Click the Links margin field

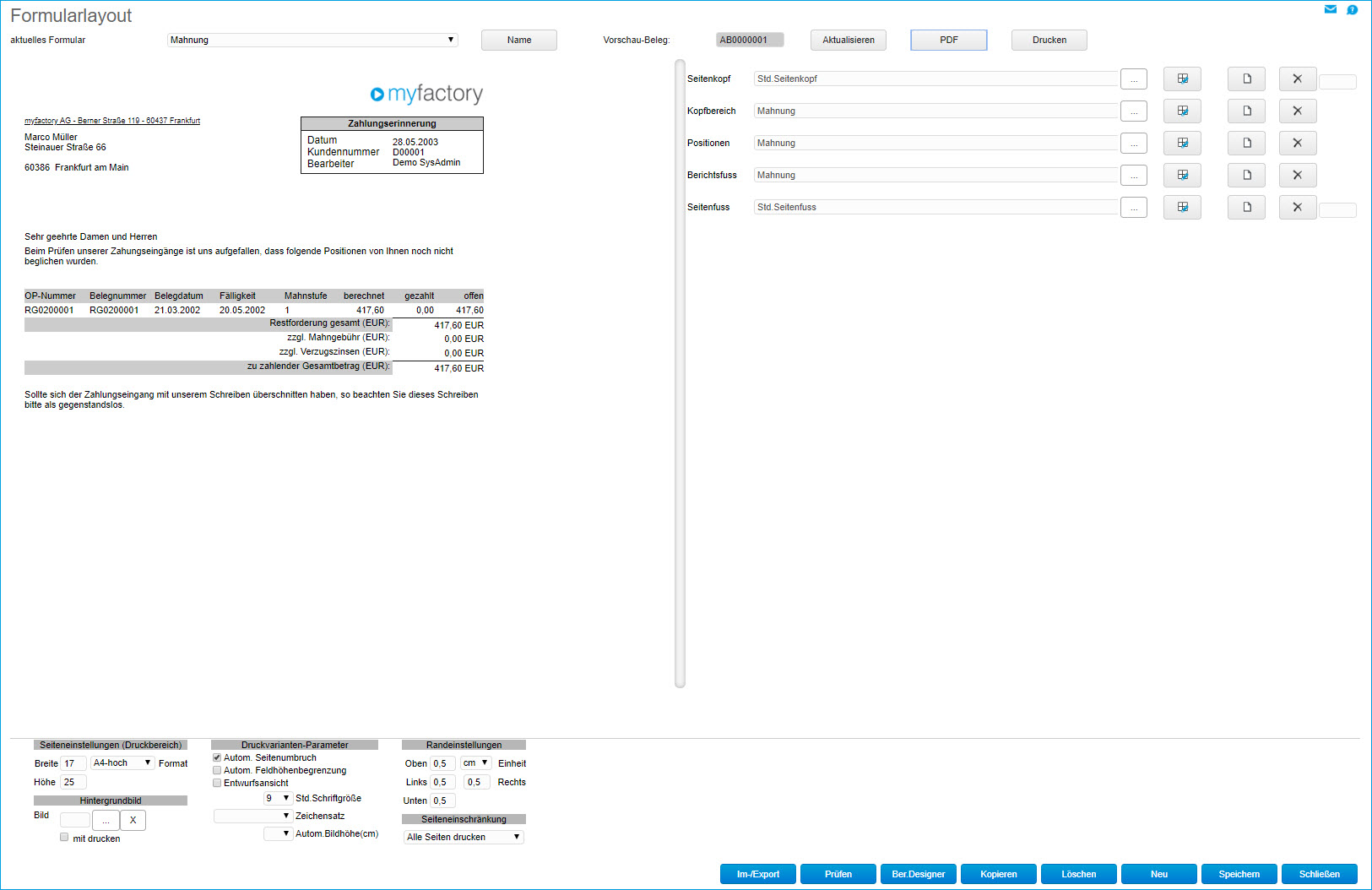(x=443, y=782)
